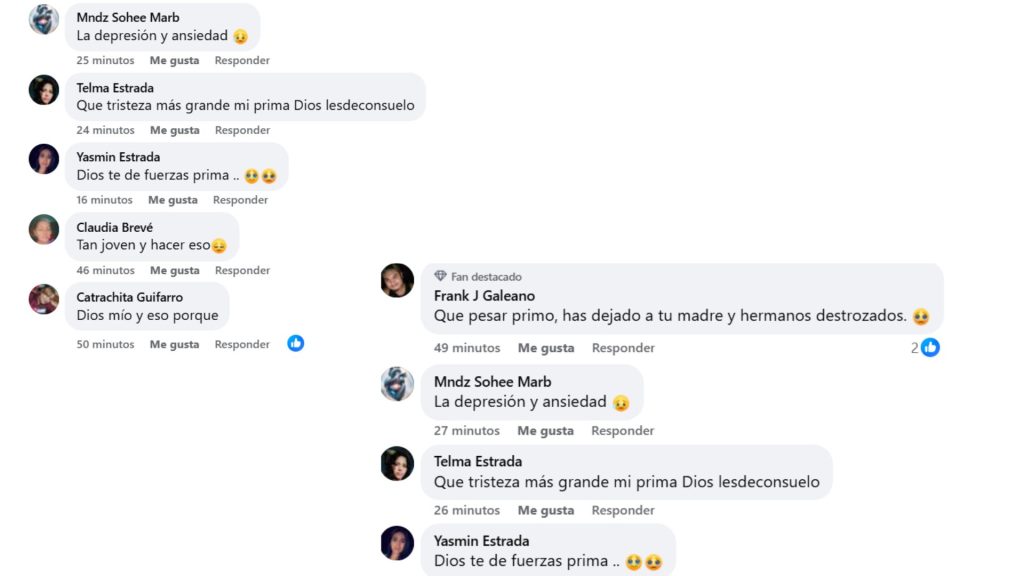1024x576 pixels.
Task: Open Yasmin Estrada's profile picture
Action: pos(43,160)
